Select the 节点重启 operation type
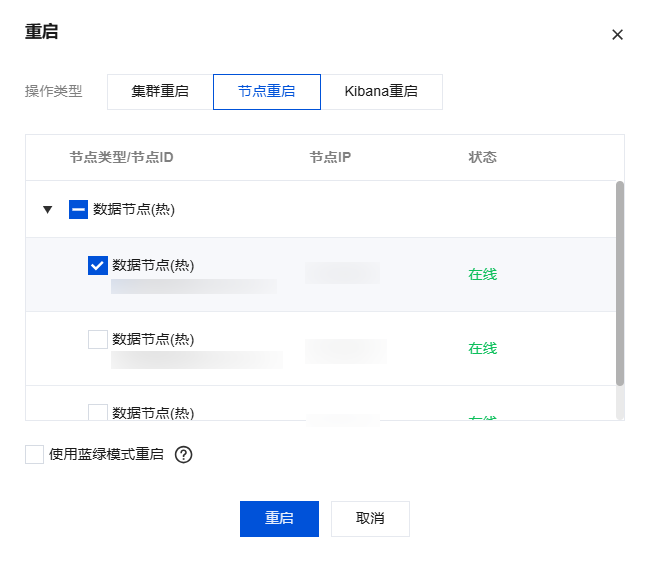 [x=266, y=92]
